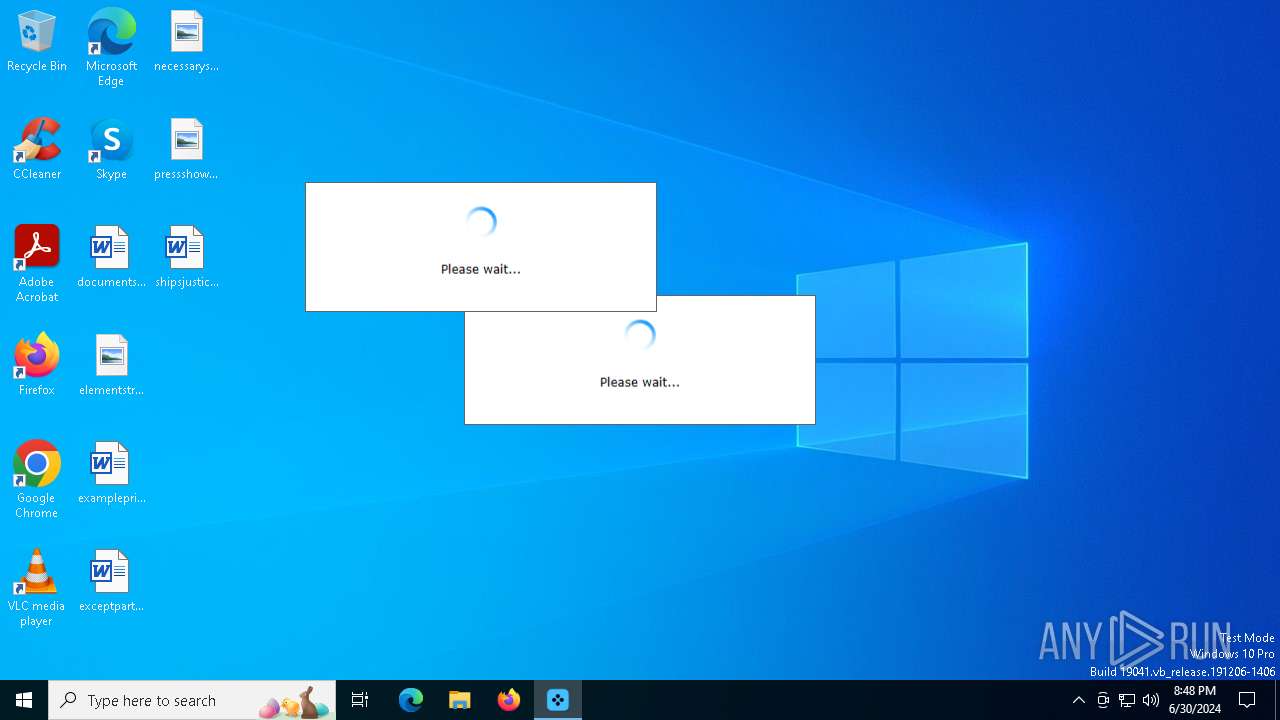Select the Firefox desktop shortcut

37,365
